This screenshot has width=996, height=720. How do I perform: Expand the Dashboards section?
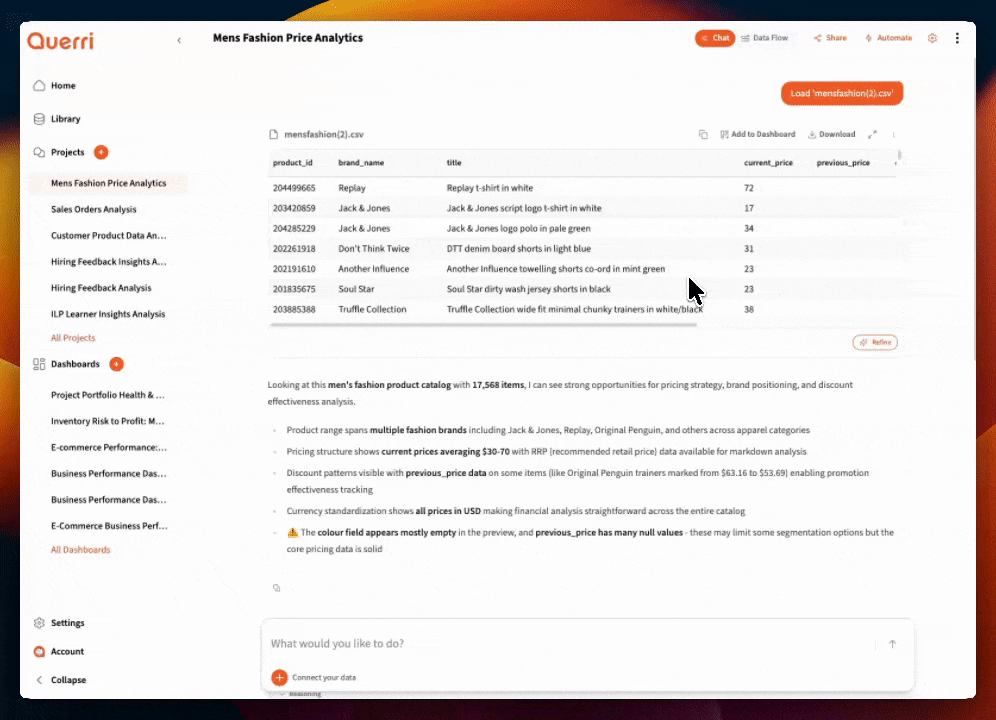(77, 364)
